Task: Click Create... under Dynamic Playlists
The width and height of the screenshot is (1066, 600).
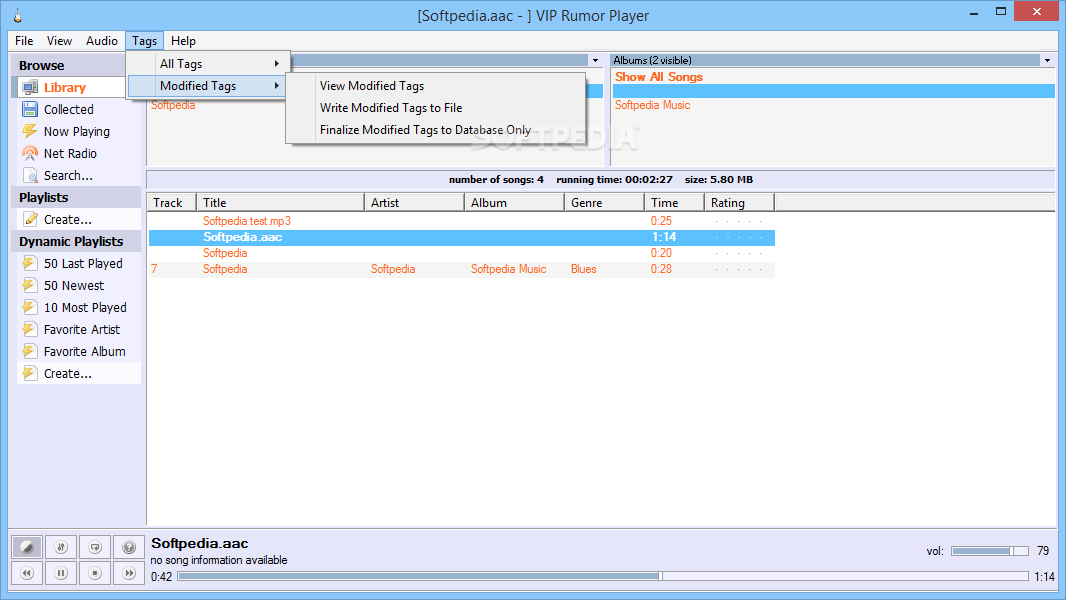Action: (67, 373)
